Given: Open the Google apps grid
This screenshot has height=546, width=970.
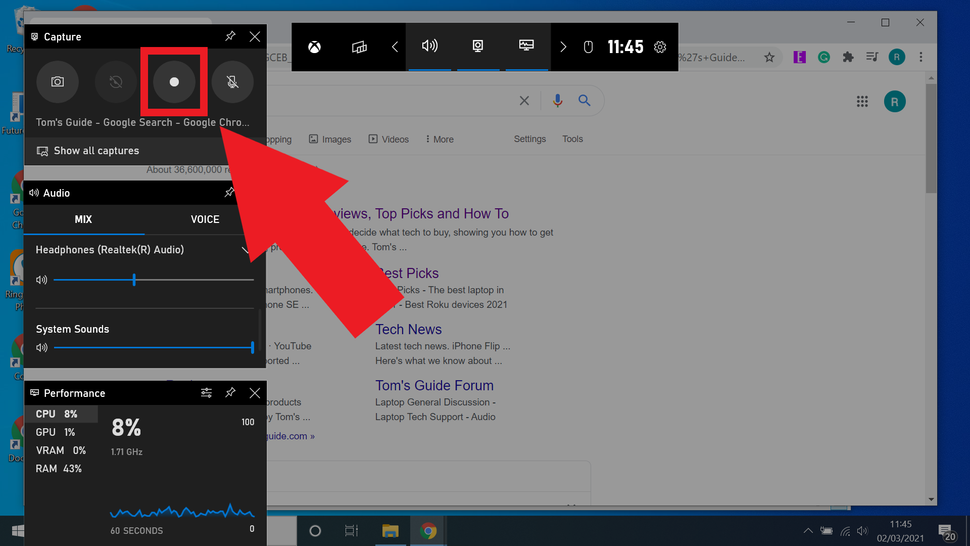Looking at the screenshot, I should point(862,101).
